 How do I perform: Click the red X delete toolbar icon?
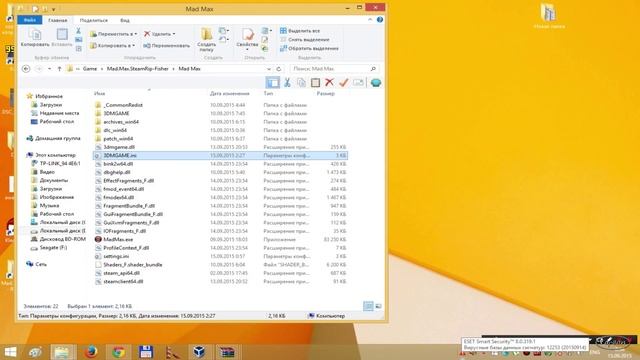coord(329,82)
